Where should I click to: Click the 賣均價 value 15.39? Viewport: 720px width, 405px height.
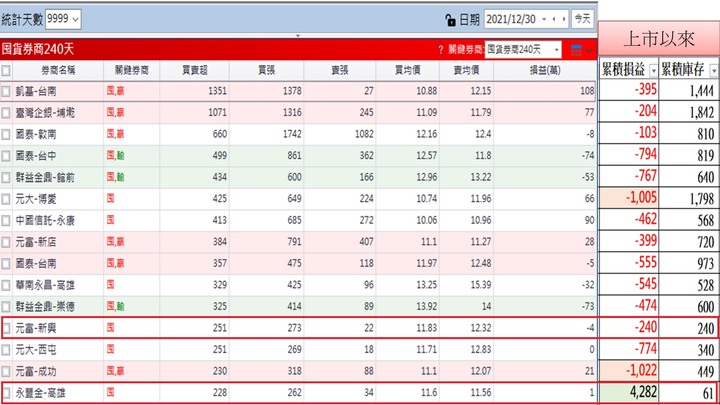click(481, 285)
